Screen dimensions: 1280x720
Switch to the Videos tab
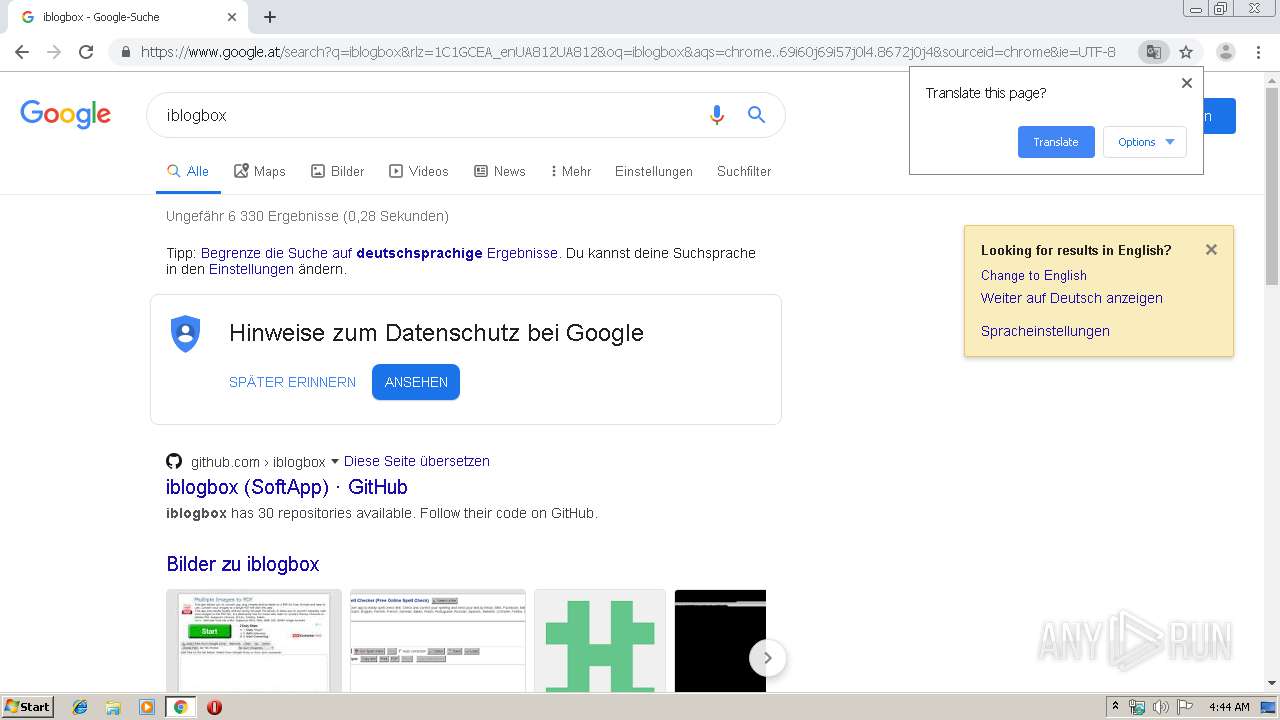click(x=419, y=171)
